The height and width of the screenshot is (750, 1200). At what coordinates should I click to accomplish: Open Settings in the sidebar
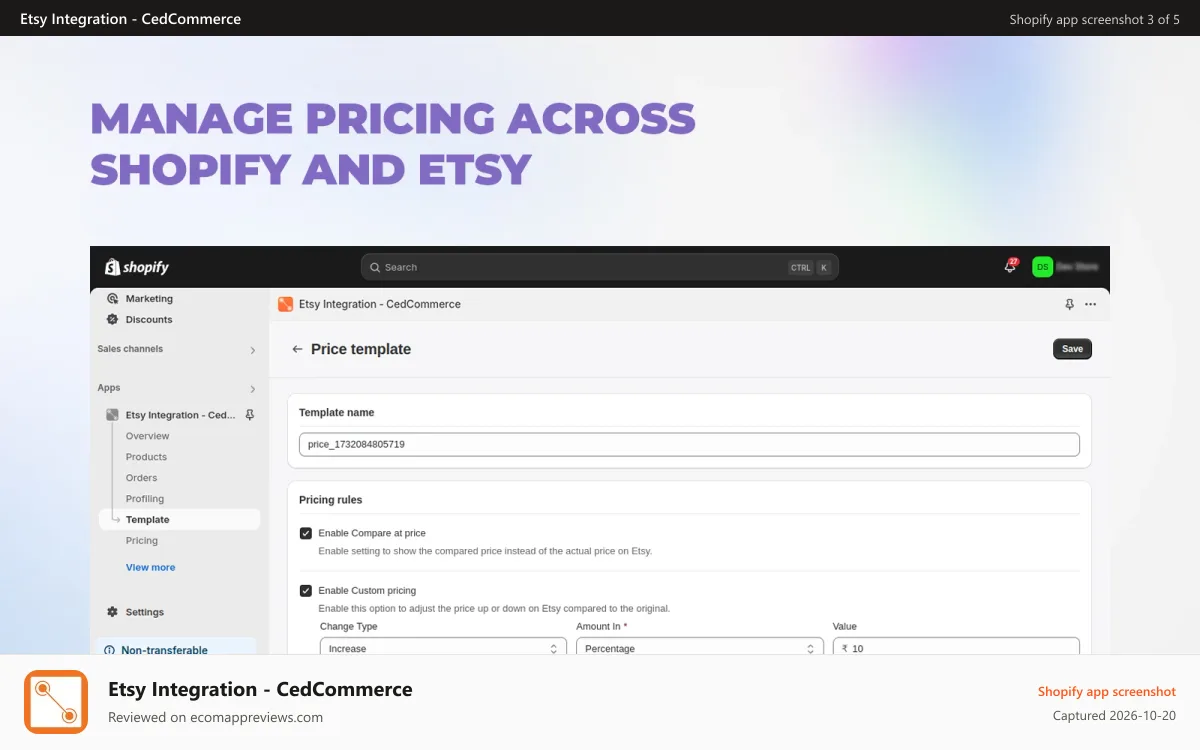[145, 612]
